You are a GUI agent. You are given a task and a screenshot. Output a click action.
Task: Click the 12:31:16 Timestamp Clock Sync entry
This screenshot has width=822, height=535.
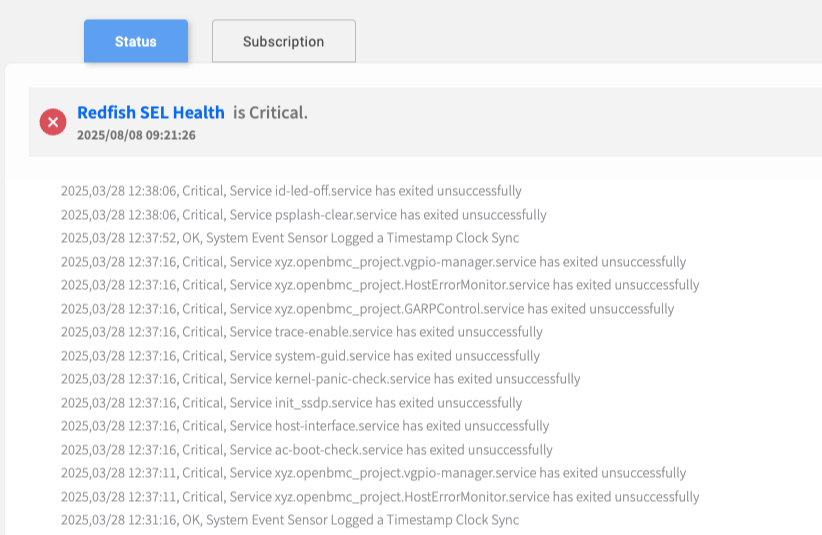pyautogui.click(x=290, y=520)
